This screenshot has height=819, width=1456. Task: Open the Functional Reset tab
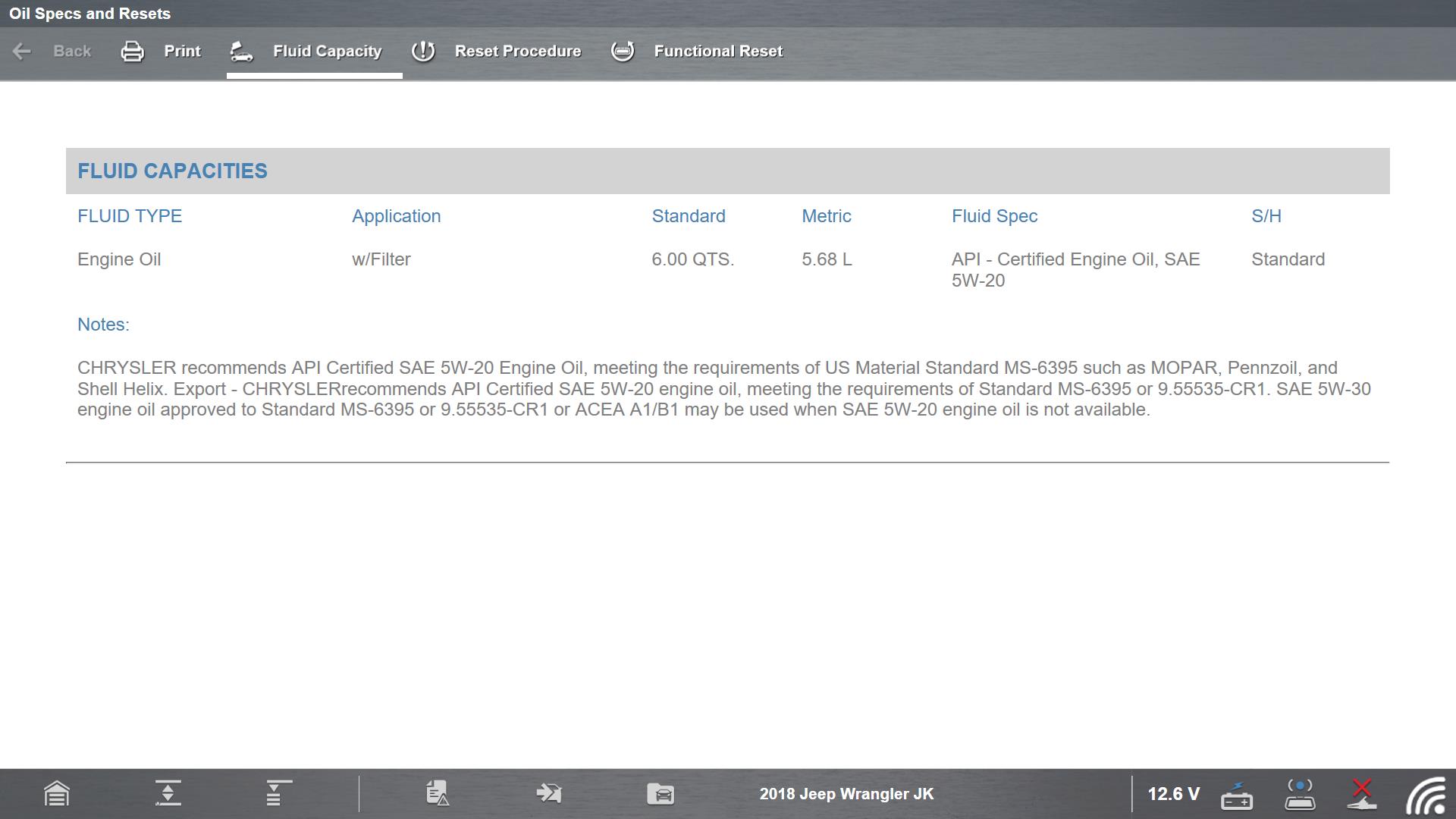coord(717,52)
